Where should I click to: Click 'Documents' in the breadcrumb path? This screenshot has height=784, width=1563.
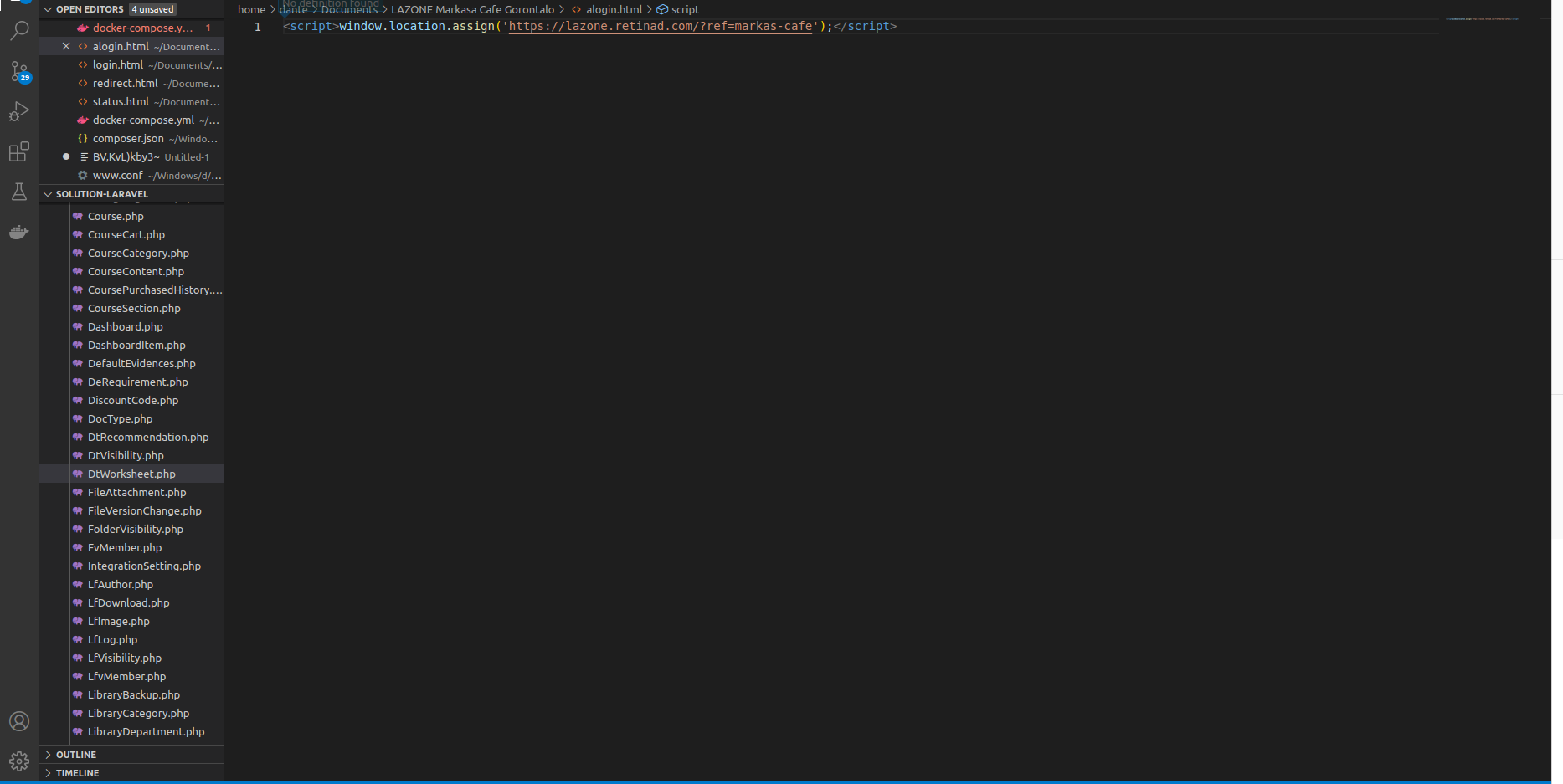click(x=349, y=10)
